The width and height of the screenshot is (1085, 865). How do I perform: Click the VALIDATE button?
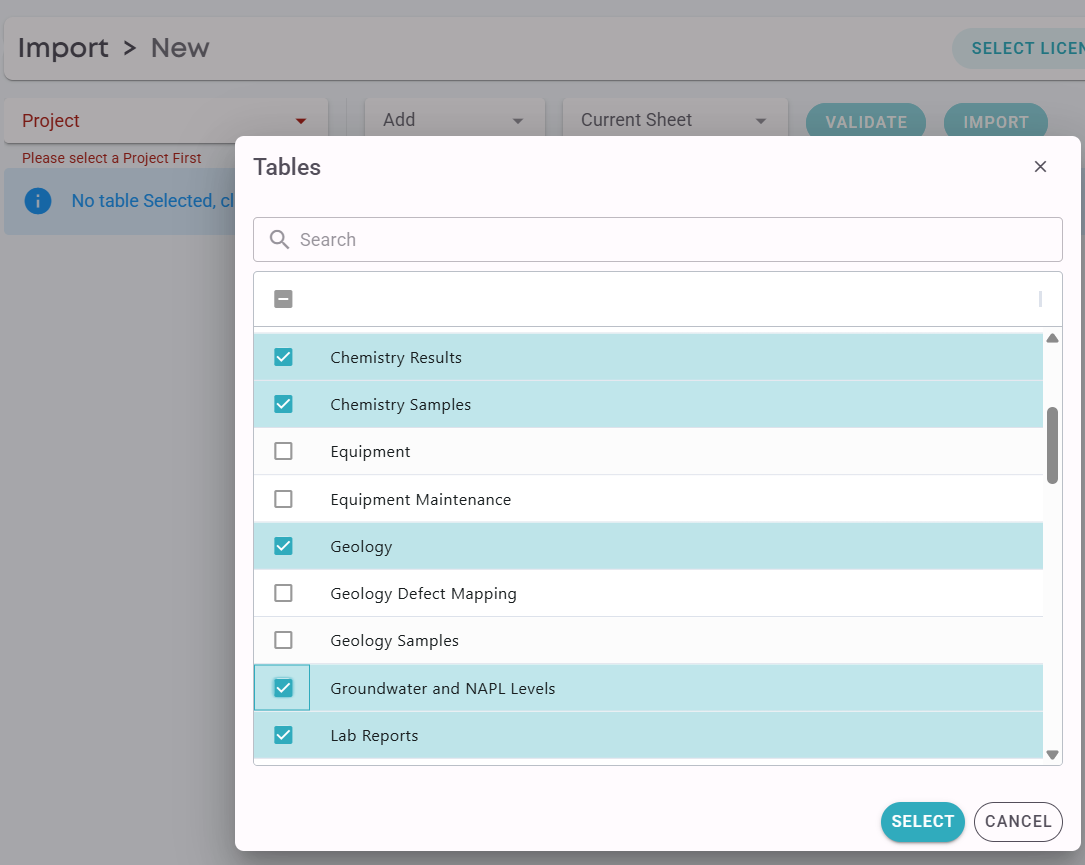(x=866, y=122)
